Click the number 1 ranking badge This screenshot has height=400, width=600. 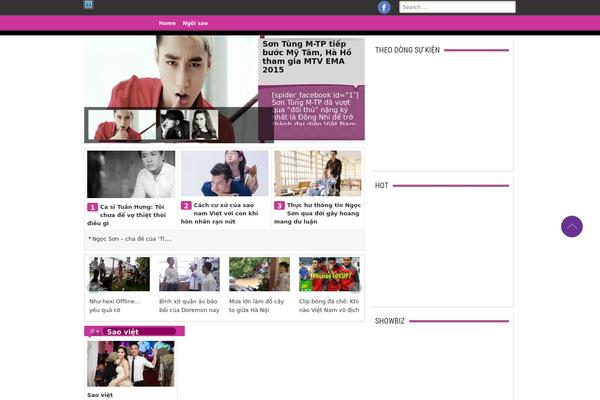(x=92, y=207)
